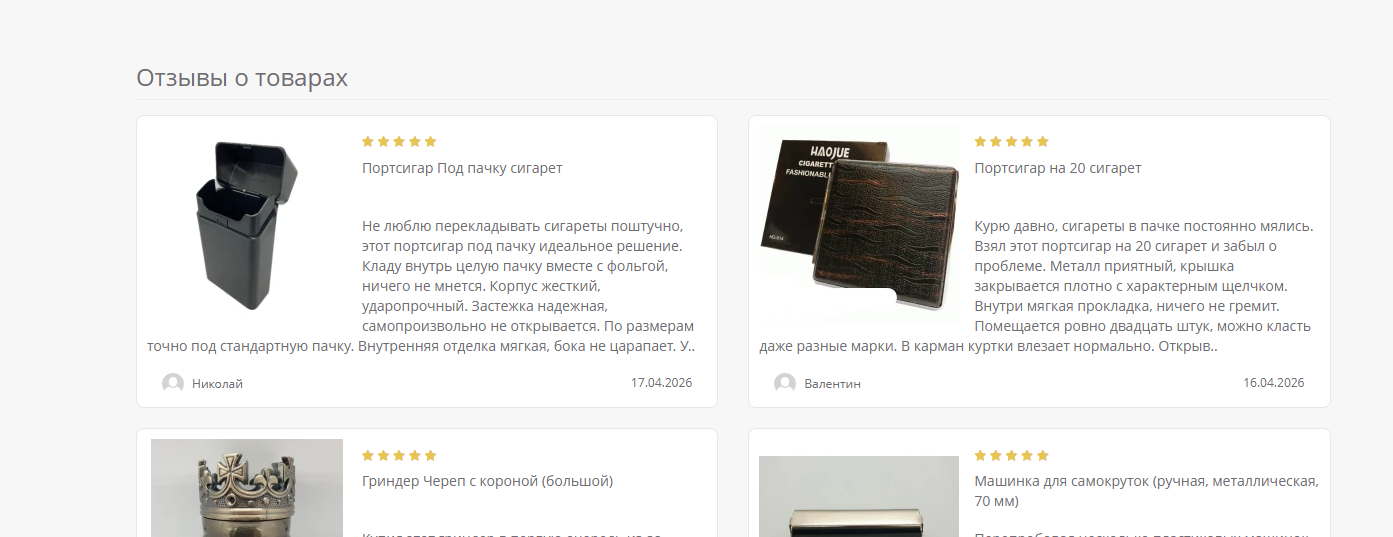Click star rating of Портсигар на 20 сигарет

click(1011, 142)
